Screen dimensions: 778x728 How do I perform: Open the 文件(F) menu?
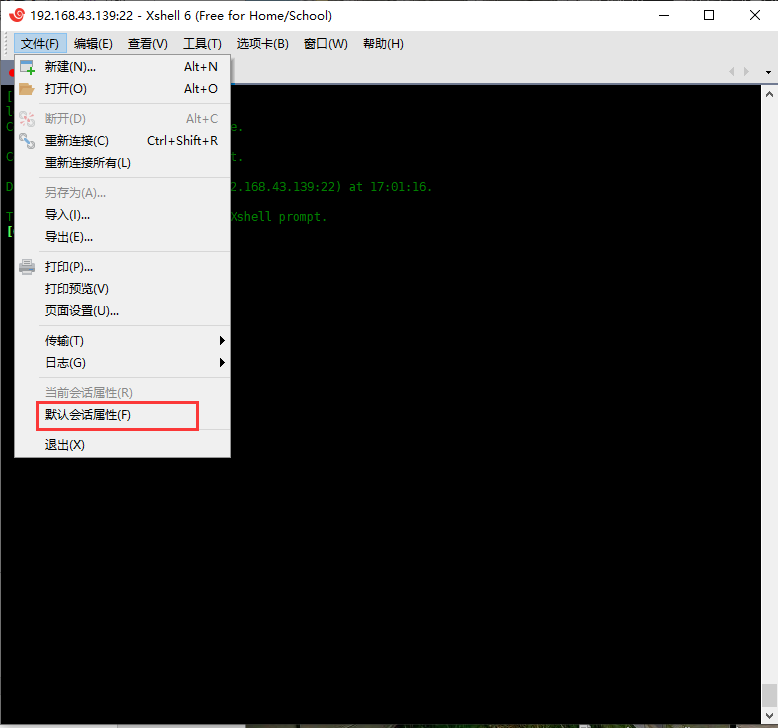[x=40, y=44]
